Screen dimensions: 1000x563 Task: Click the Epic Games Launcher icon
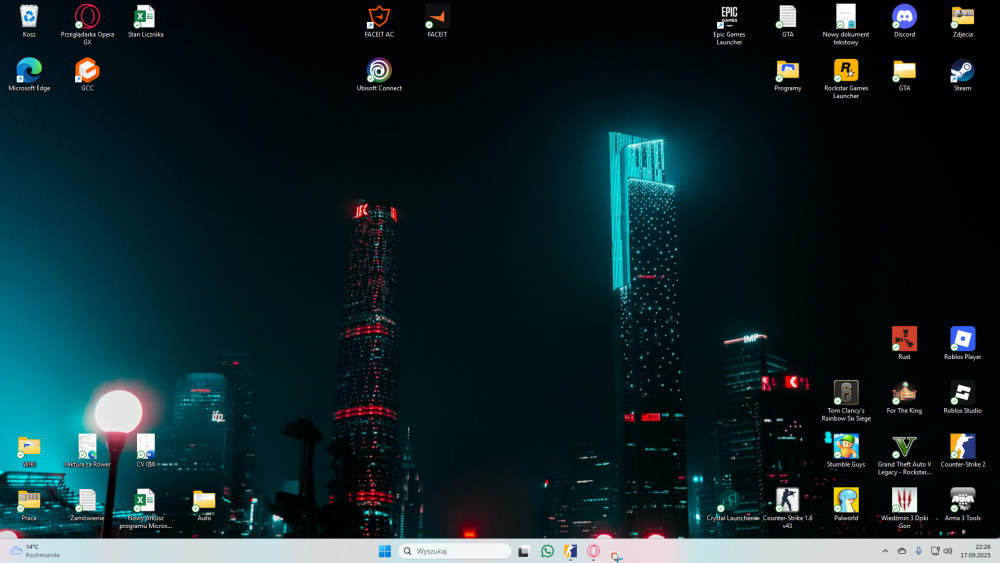(729, 25)
